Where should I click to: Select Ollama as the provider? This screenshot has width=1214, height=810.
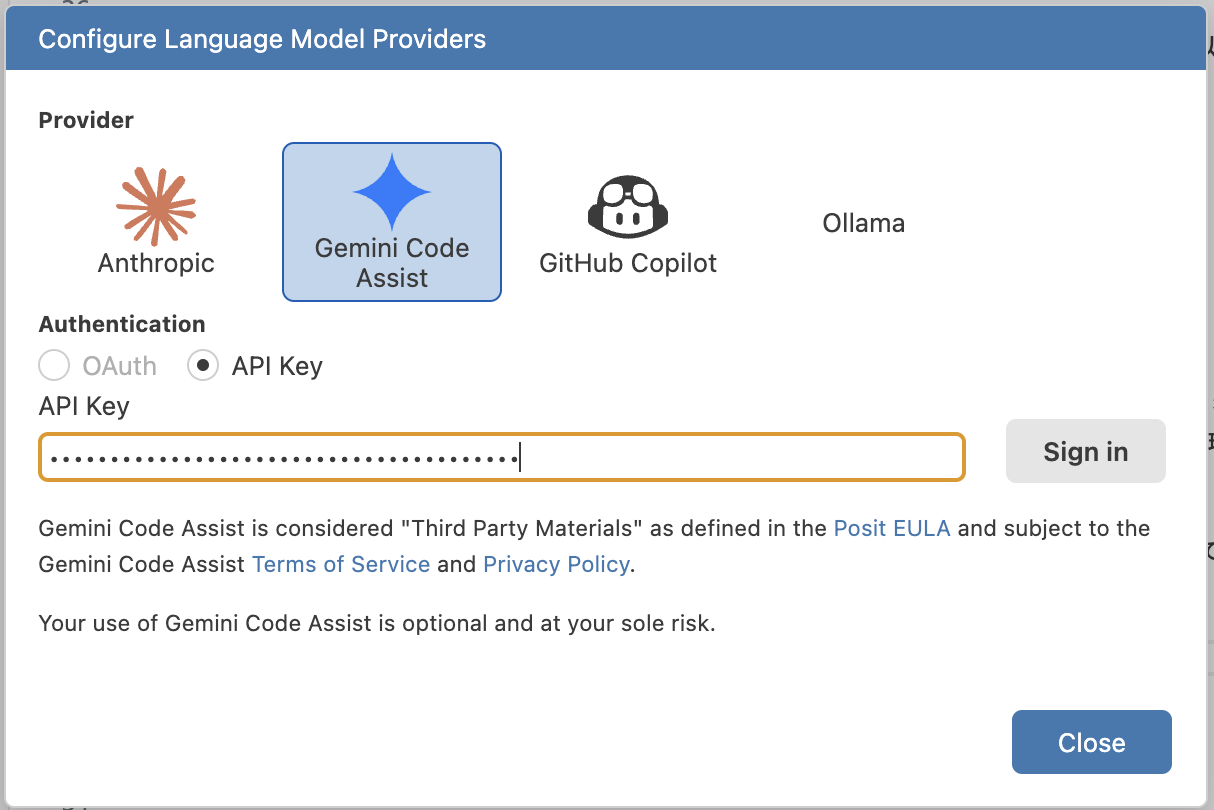click(x=864, y=222)
